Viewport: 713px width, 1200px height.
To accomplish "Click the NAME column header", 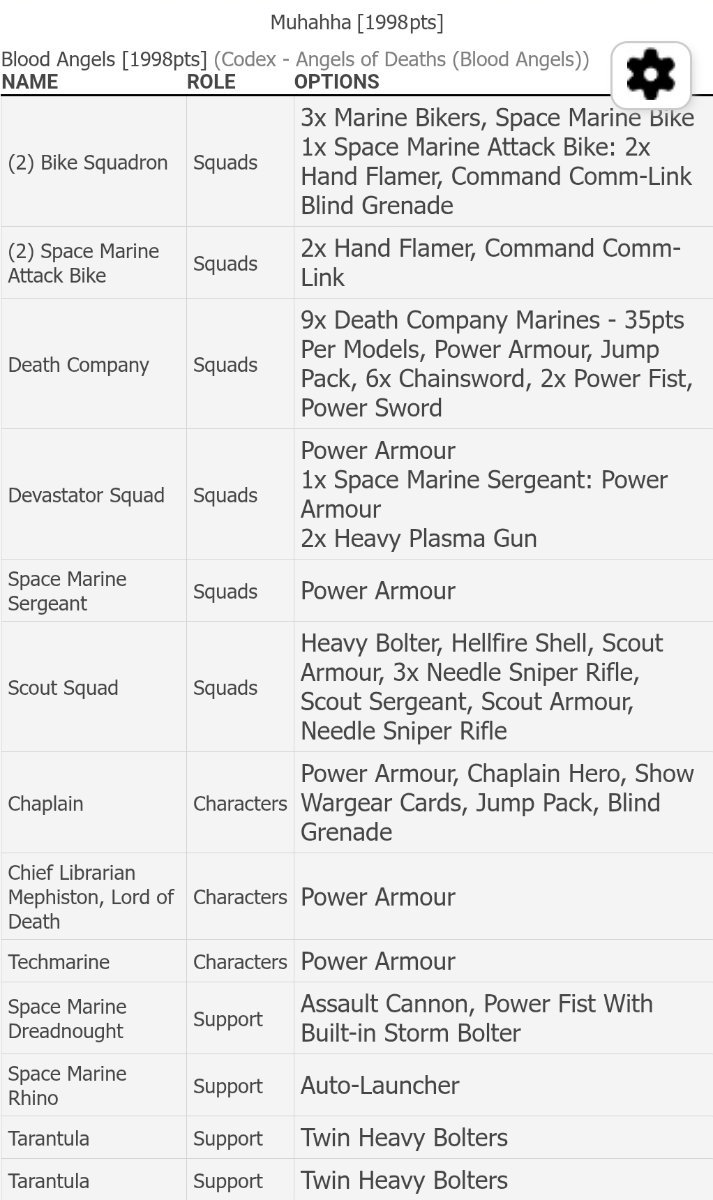I will point(30,82).
